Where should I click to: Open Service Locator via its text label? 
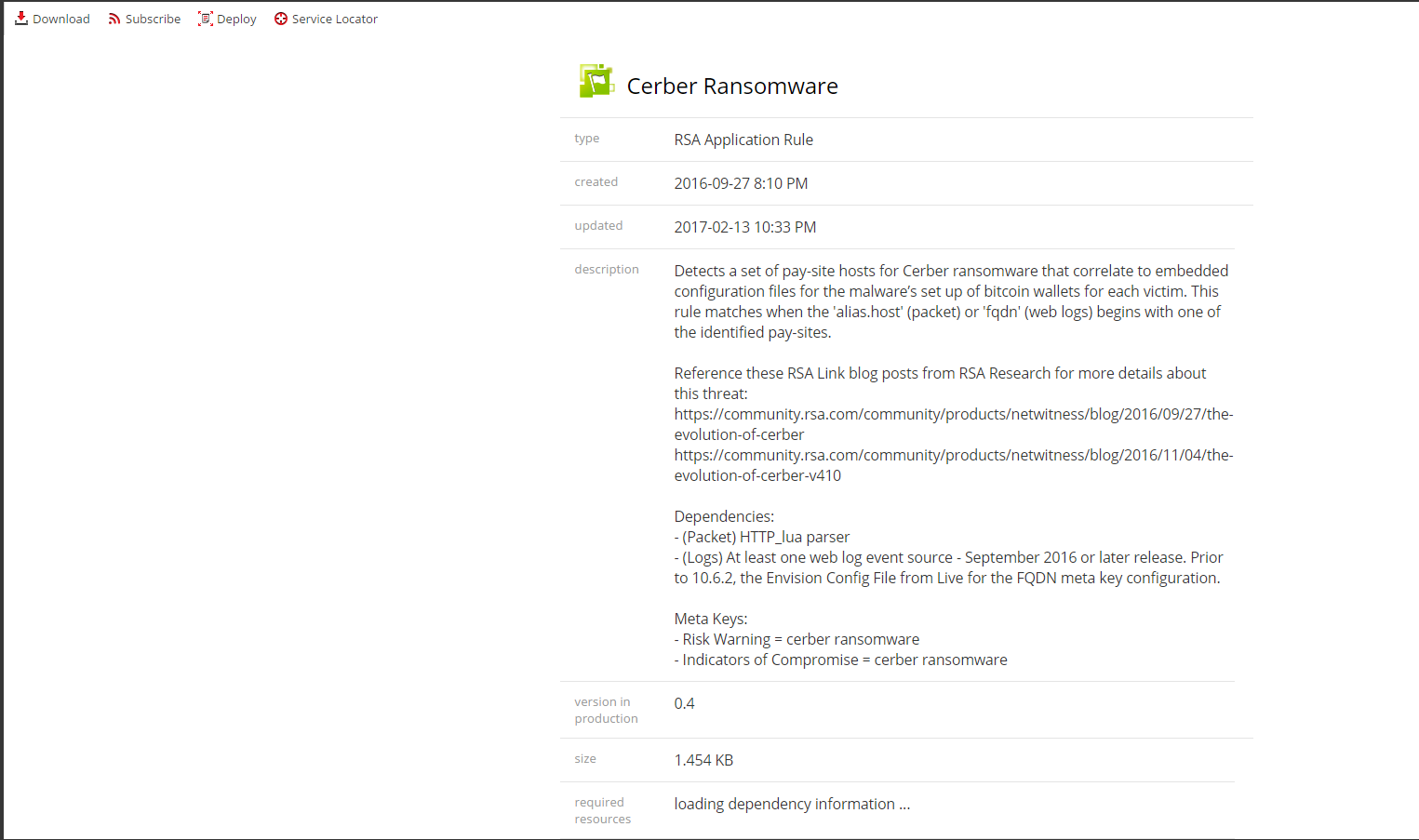point(334,19)
